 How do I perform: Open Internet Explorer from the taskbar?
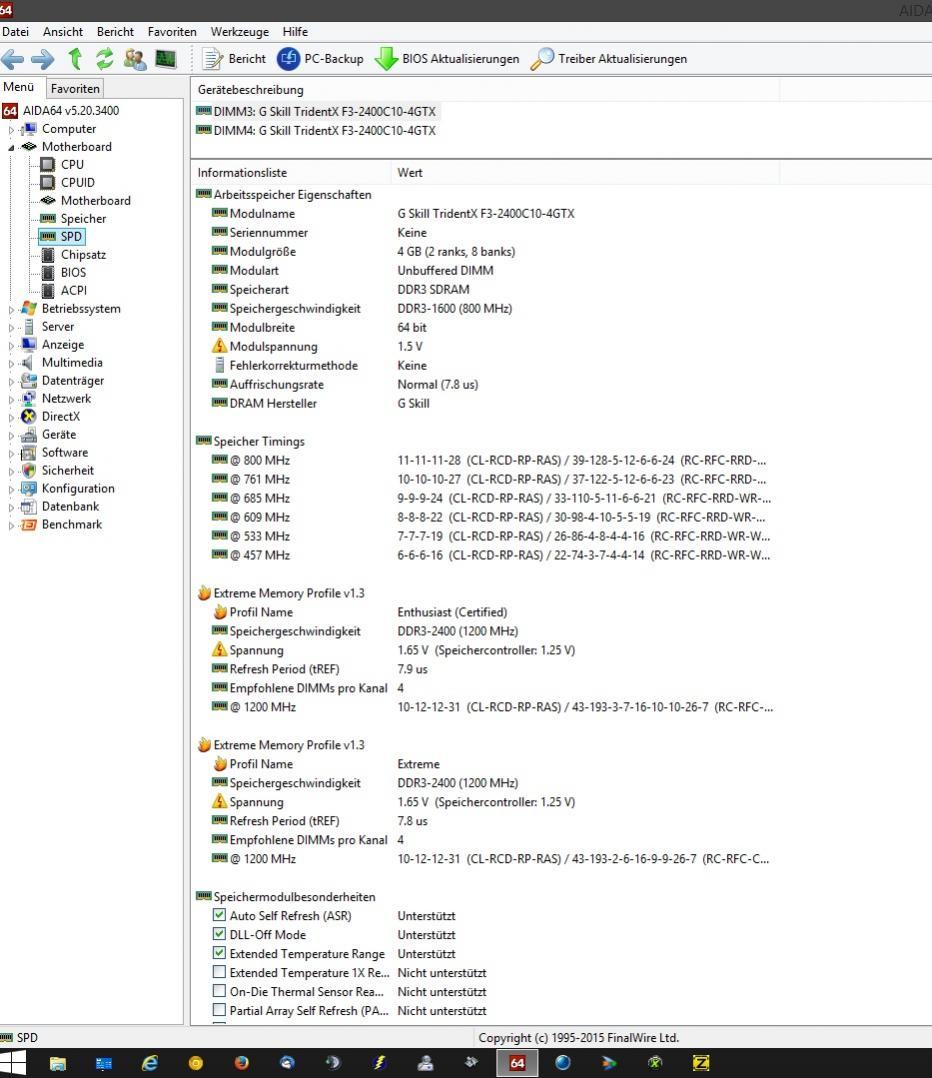149,1064
